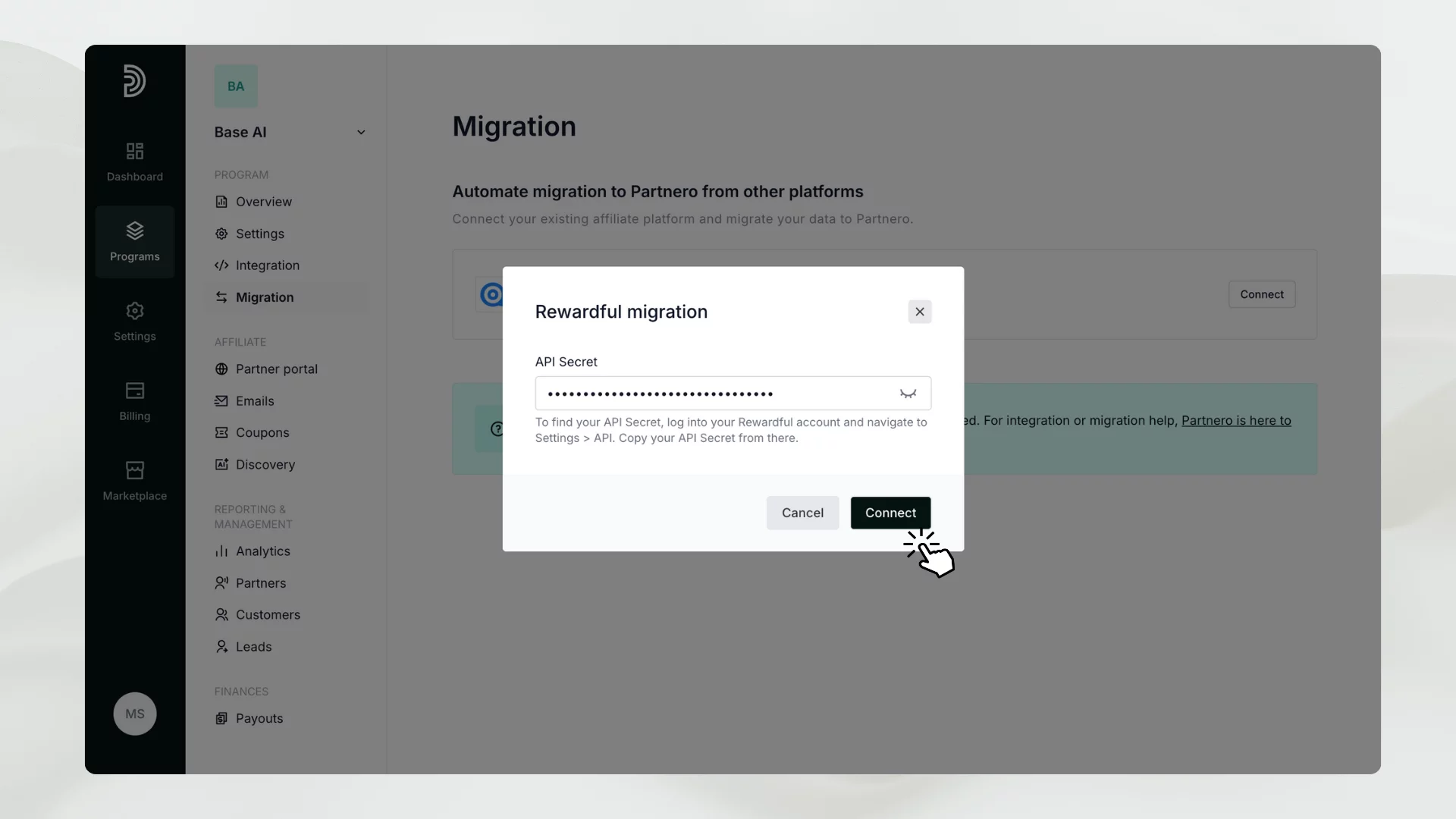Click the MS user avatar
The height and width of the screenshot is (819, 1456).
point(134,714)
